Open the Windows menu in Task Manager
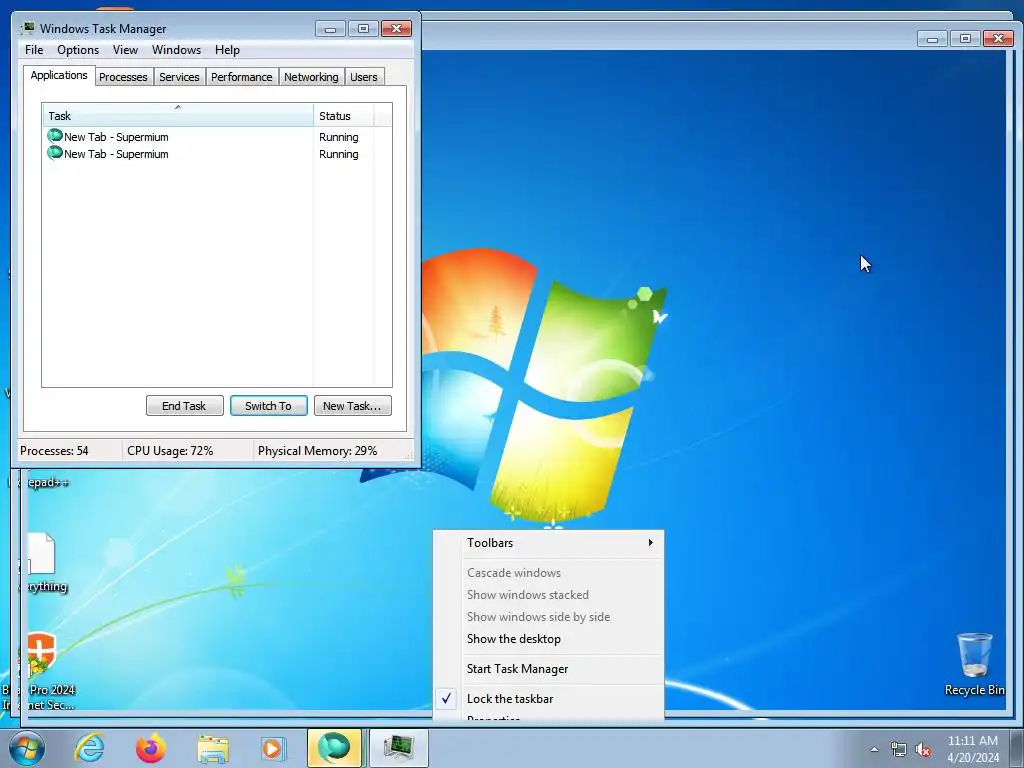Viewport: 1024px width, 768px height. click(x=176, y=50)
